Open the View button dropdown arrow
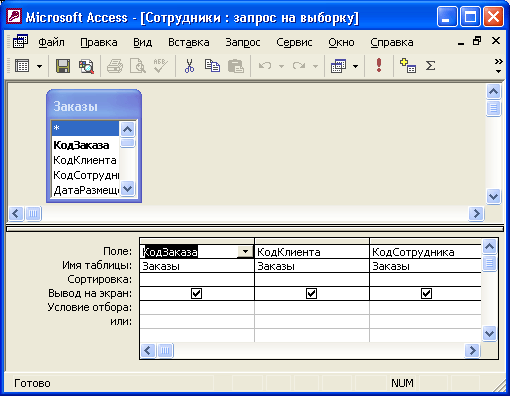Image resolution: width=510 pixels, height=396 pixels. click(x=39, y=66)
